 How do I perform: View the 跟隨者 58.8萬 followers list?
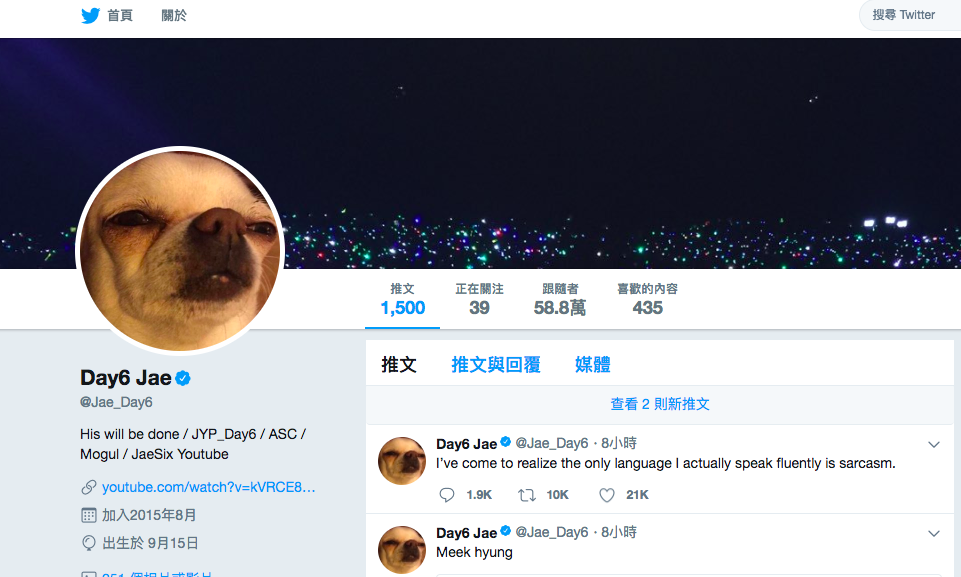[x=560, y=299]
